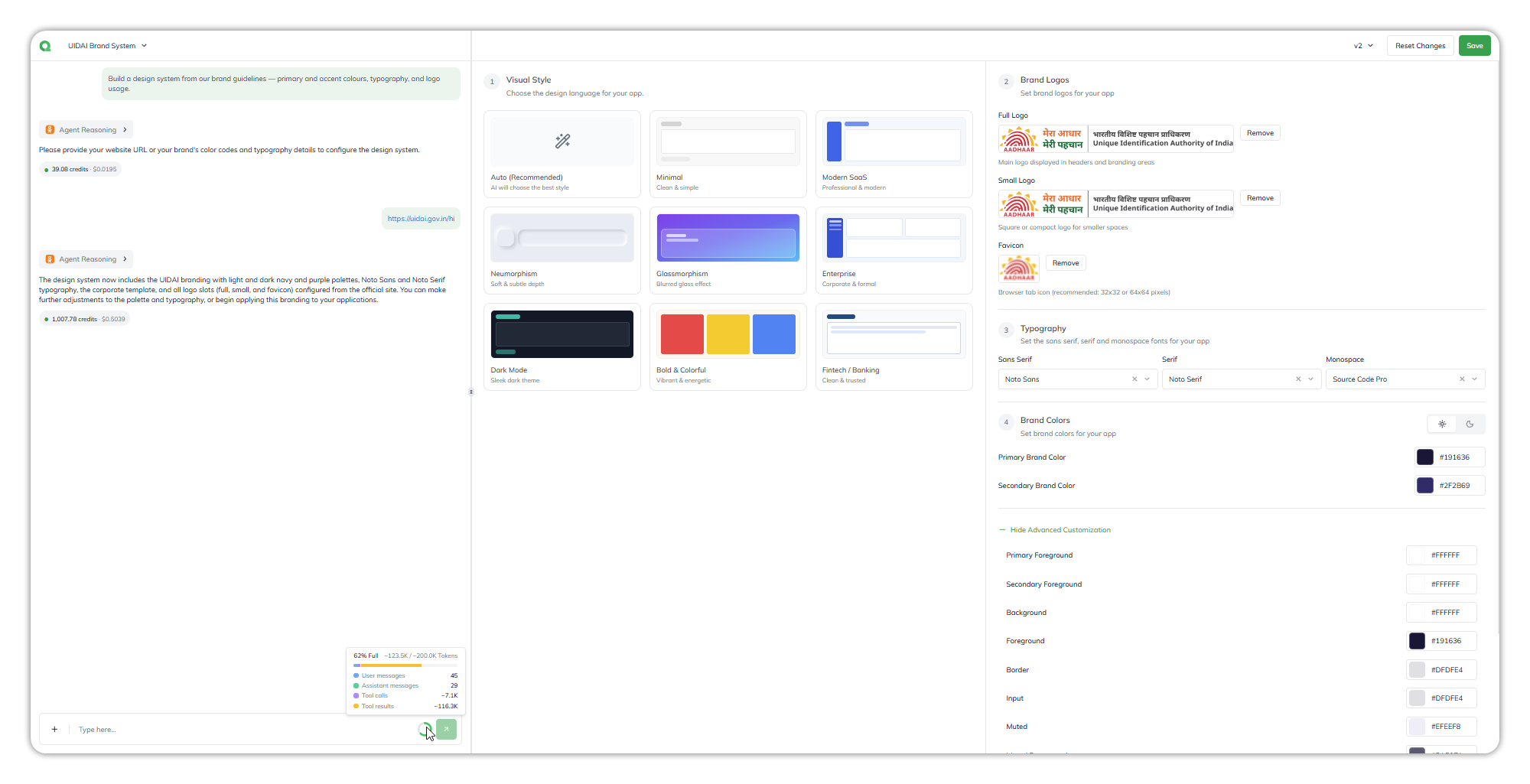The image size is (1530, 784).
Task: Clear the Noto Sans font selection
Action: coord(1134,379)
